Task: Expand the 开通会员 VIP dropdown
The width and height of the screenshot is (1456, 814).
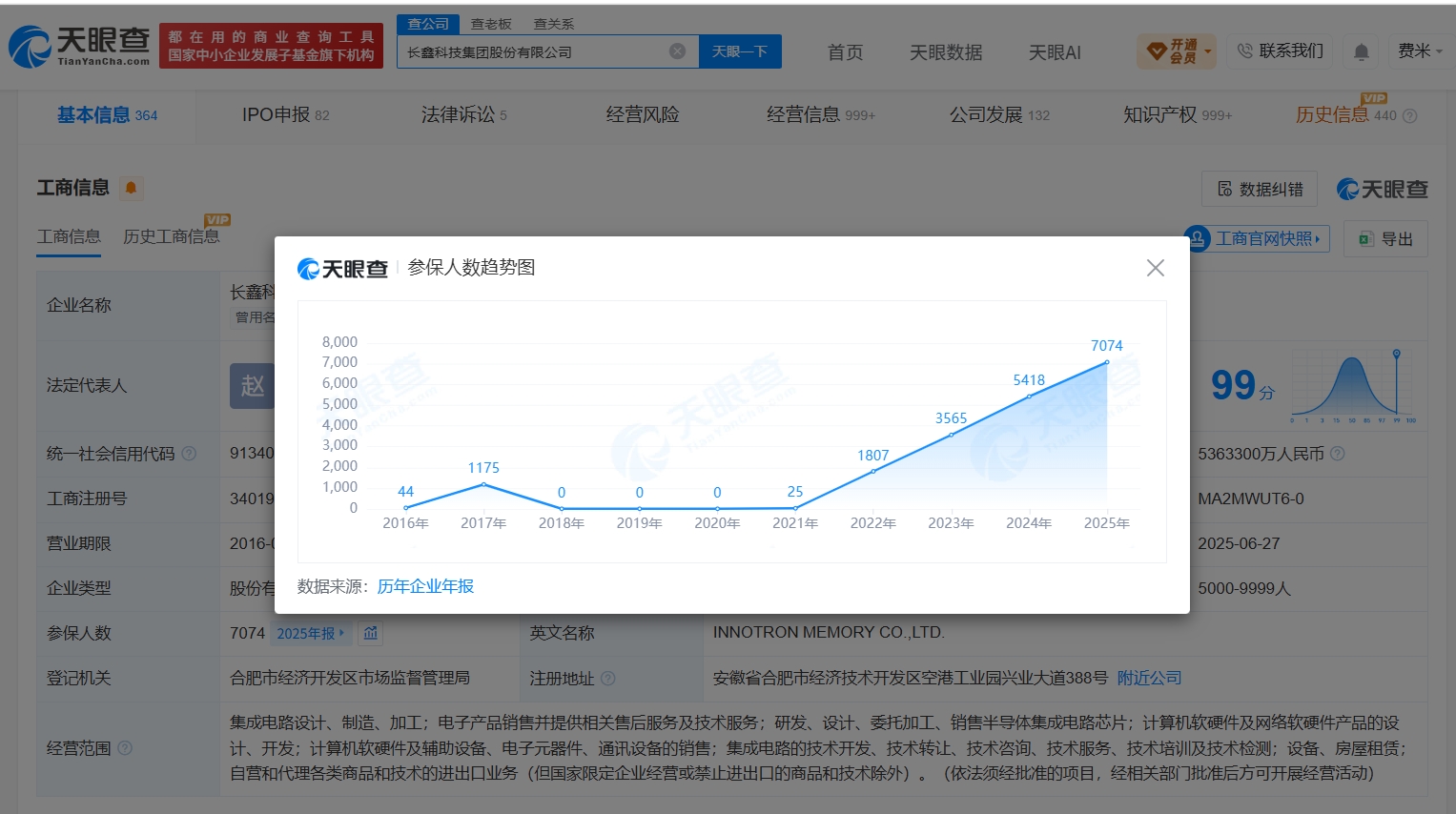Action: click(1177, 51)
